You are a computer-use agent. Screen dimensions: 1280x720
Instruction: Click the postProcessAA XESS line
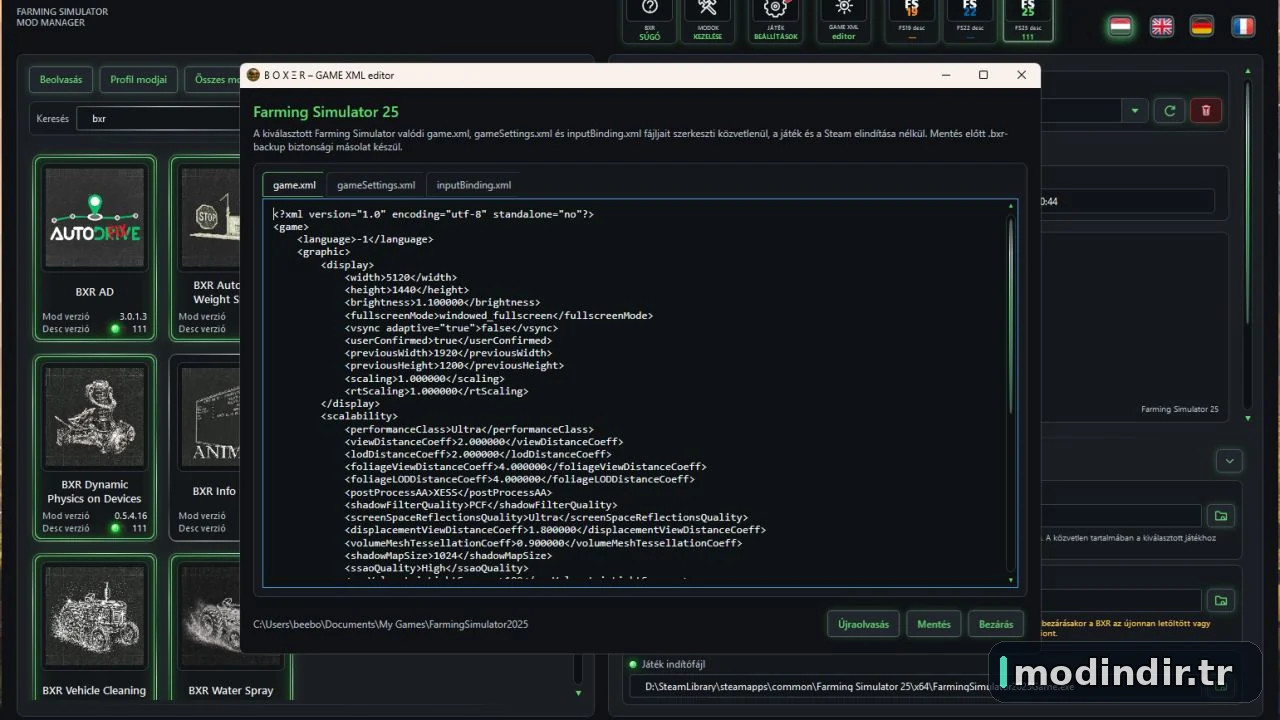click(x=448, y=492)
